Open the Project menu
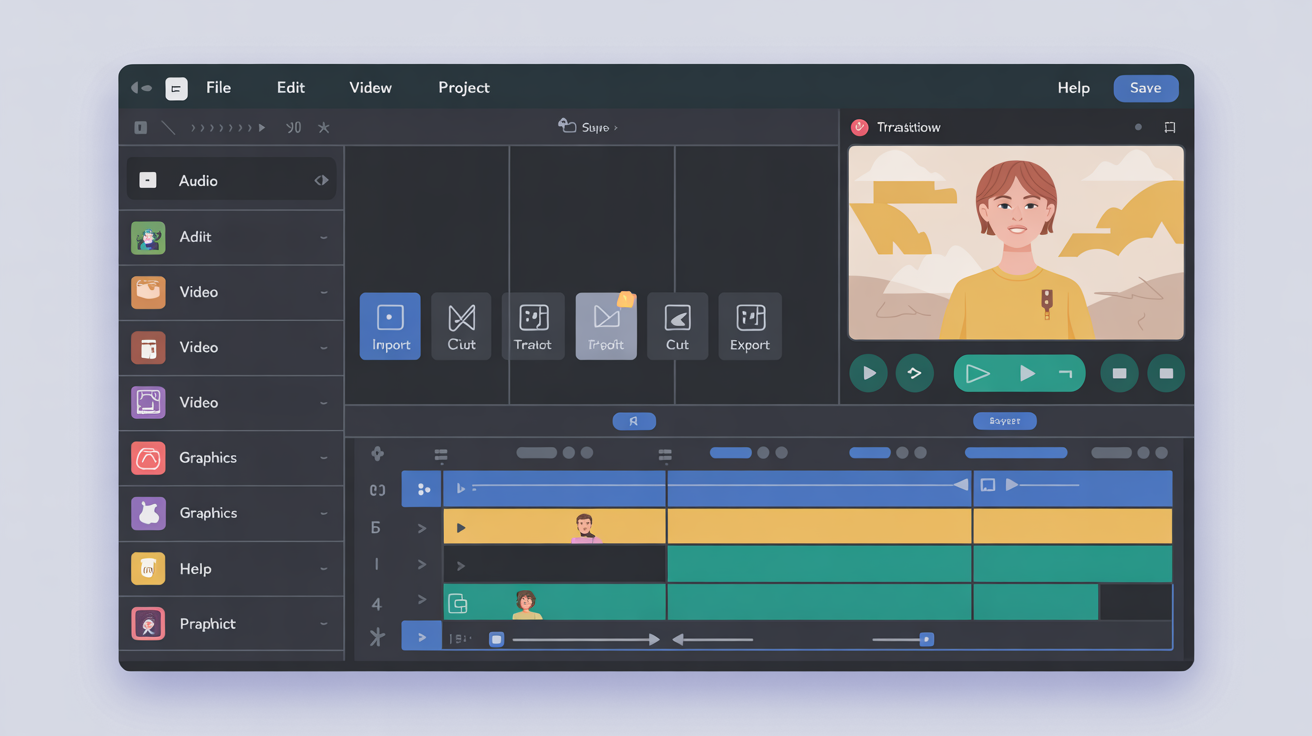Viewport: 1312px width, 736px height. pyautogui.click(x=464, y=88)
